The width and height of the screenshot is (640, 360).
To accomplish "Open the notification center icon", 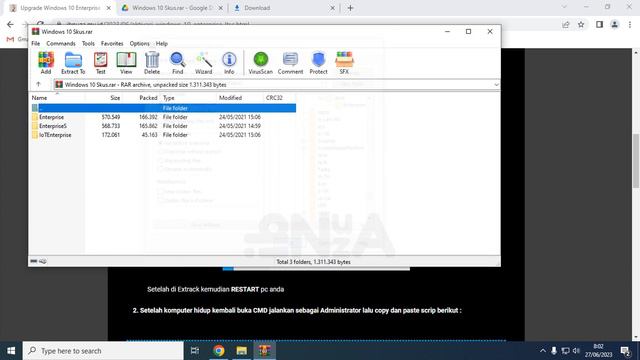I will pyautogui.click(x=625, y=351).
